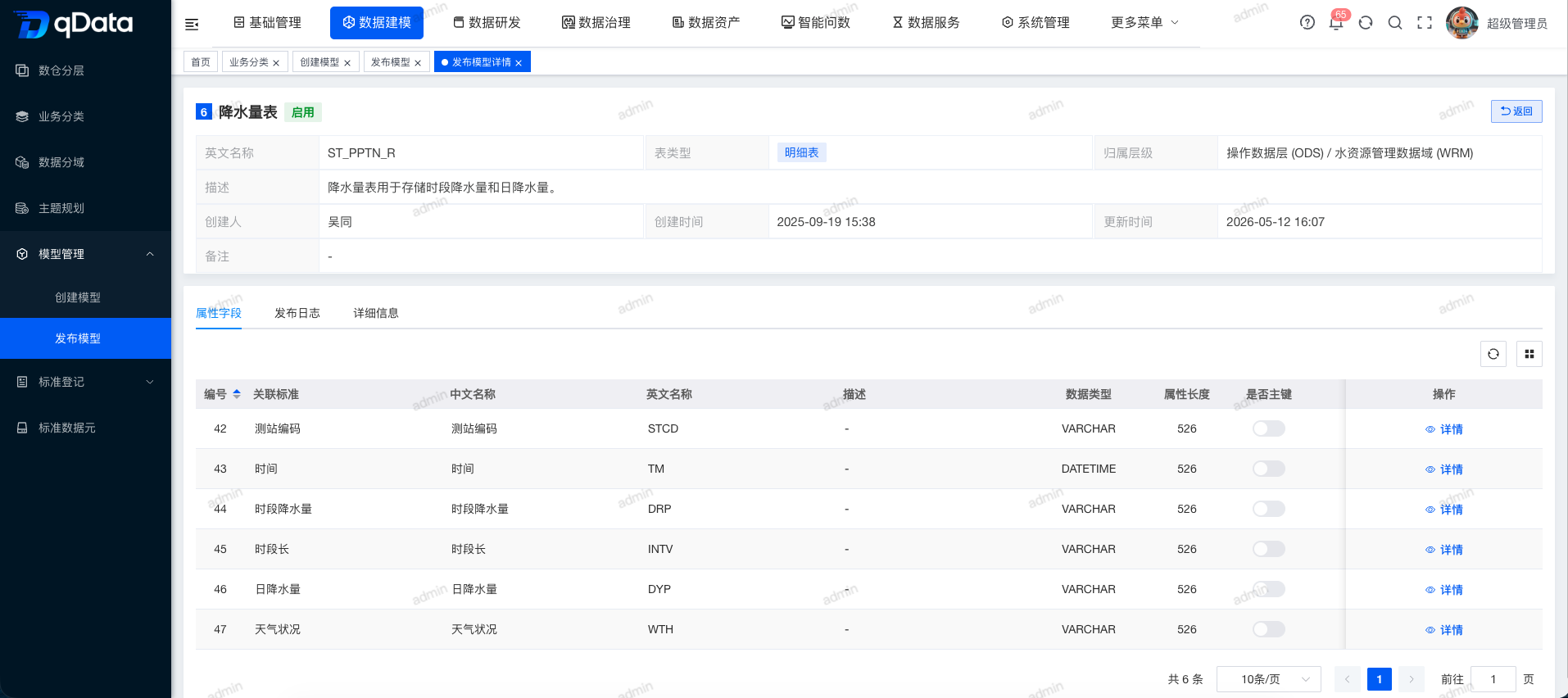The width and height of the screenshot is (1568, 698).
Task: Switch to 发布日志 tab
Action: 297,313
